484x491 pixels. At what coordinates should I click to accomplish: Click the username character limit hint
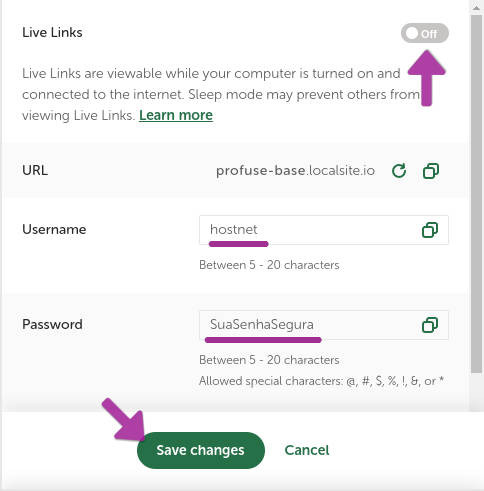(269, 265)
